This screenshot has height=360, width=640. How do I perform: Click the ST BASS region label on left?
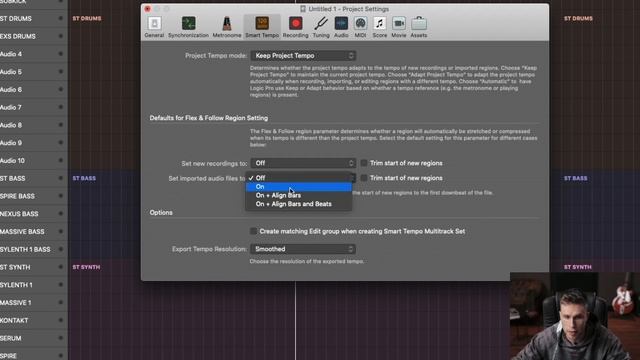[x=84, y=178]
